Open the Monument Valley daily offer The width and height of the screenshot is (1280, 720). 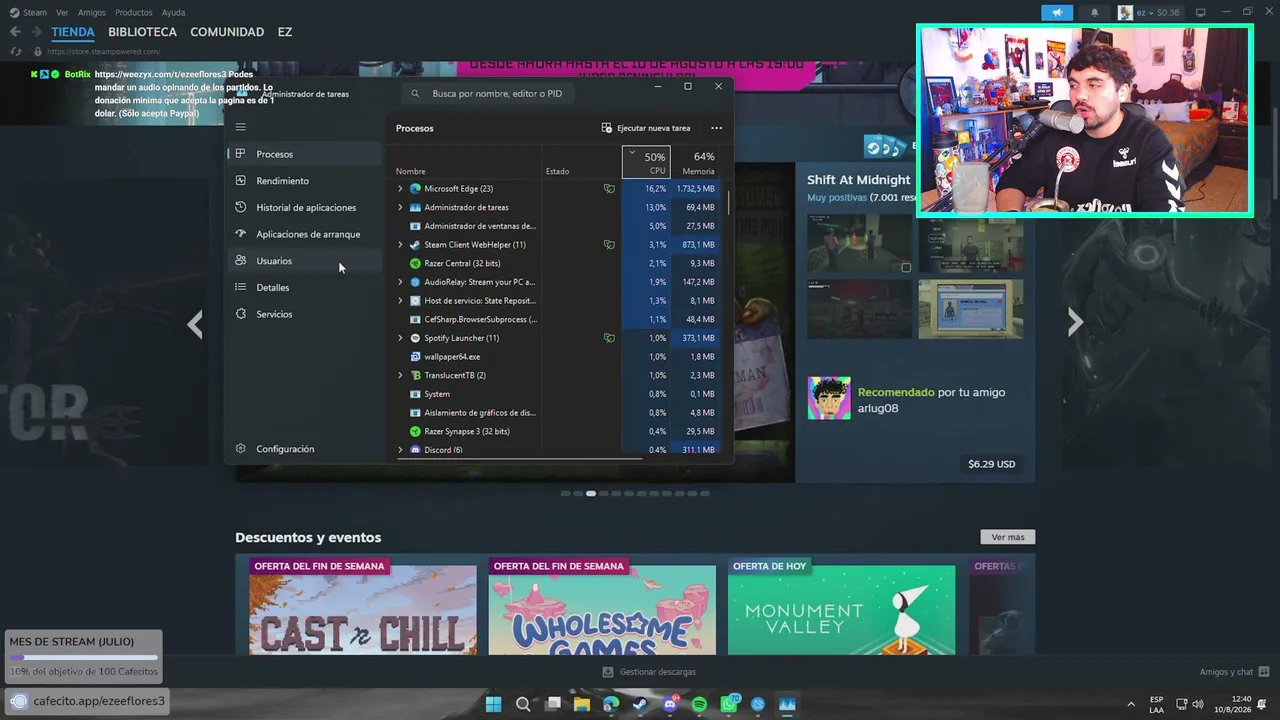[842, 607]
